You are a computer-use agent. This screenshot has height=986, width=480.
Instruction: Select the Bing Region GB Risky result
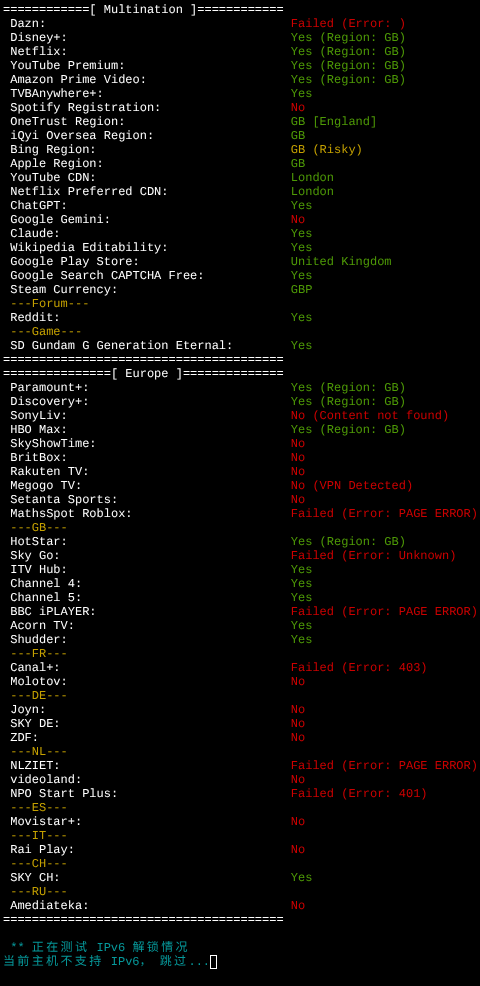[327, 150]
